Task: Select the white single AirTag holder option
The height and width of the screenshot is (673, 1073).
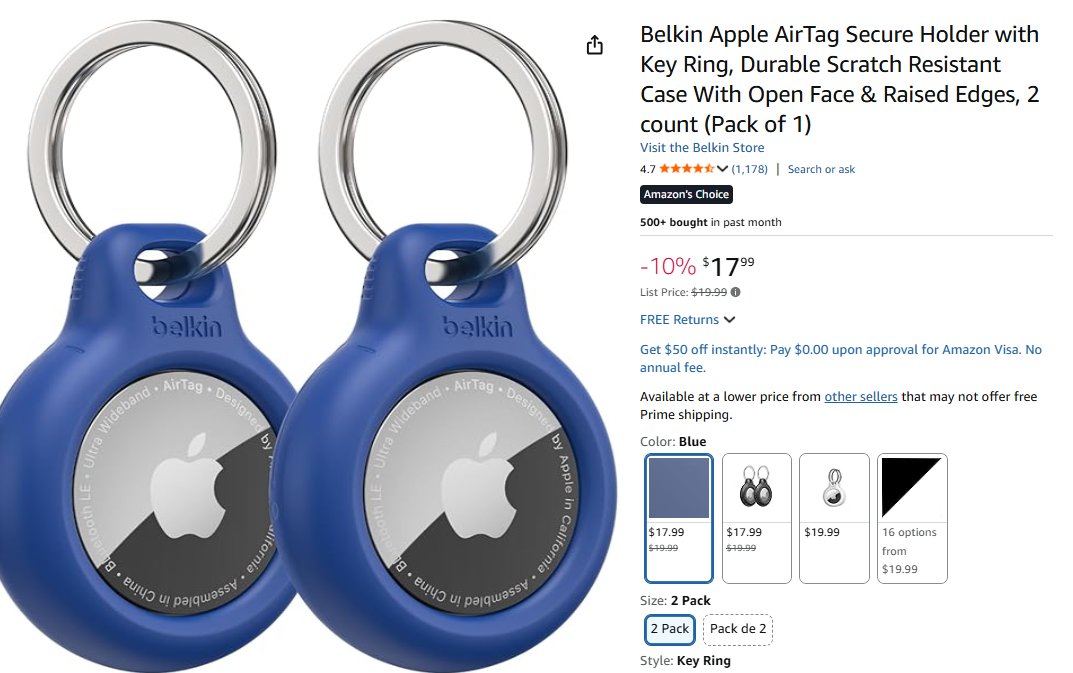Action: coord(834,518)
